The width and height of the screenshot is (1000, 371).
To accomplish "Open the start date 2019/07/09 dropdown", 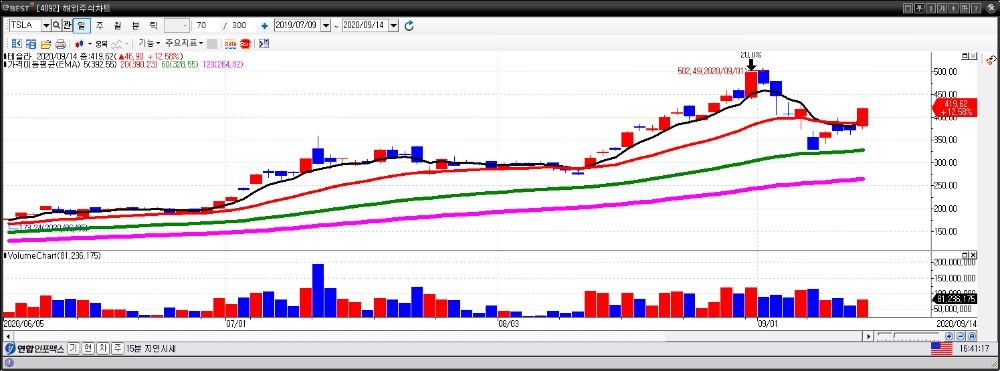I will click(x=326, y=25).
